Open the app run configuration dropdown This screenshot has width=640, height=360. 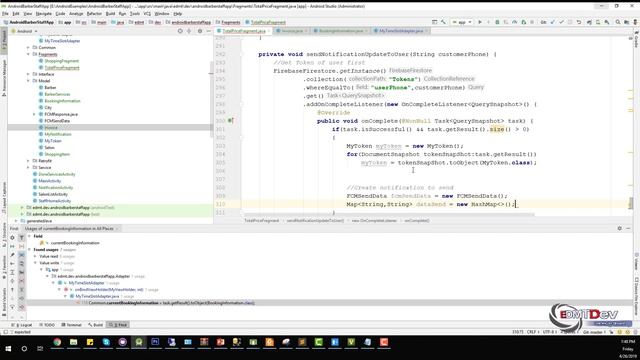(x=462, y=22)
